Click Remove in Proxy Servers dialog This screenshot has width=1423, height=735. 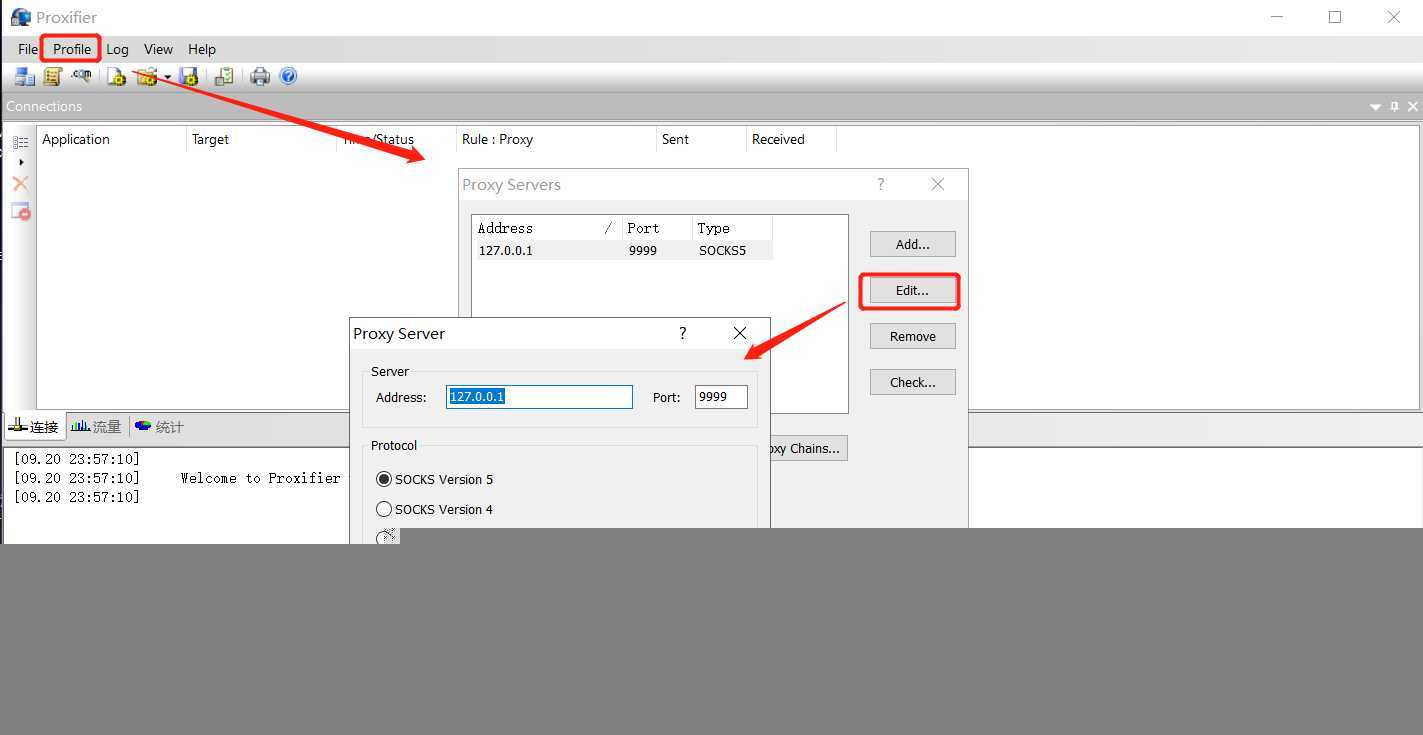click(x=912, y=336)
